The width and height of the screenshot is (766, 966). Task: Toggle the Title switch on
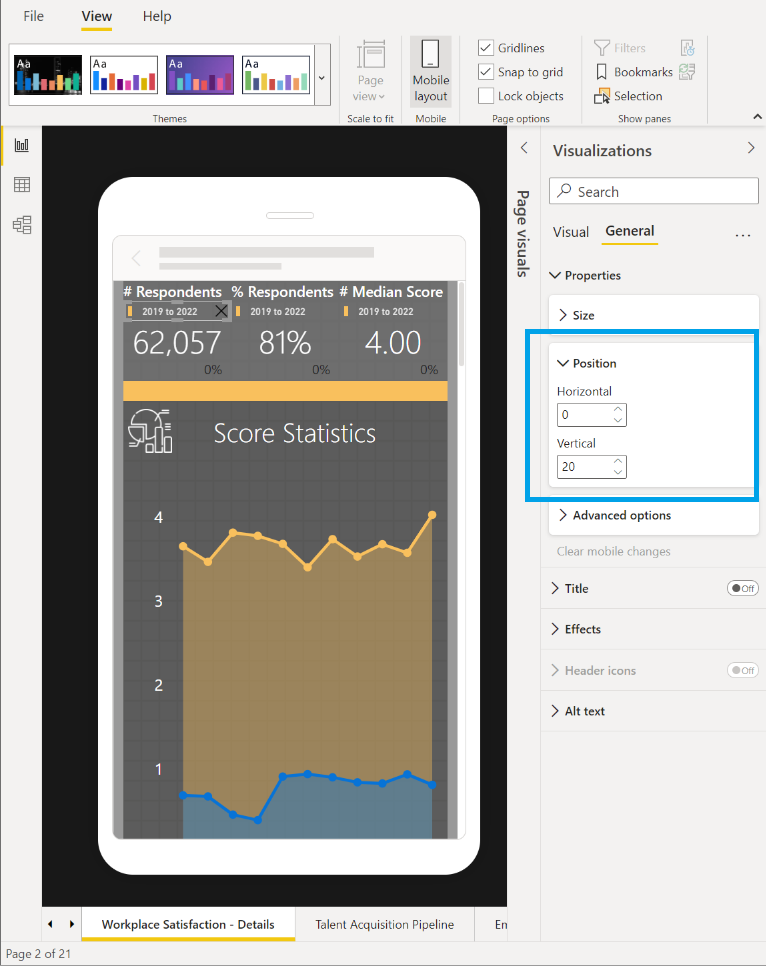[x=742, y=589]
